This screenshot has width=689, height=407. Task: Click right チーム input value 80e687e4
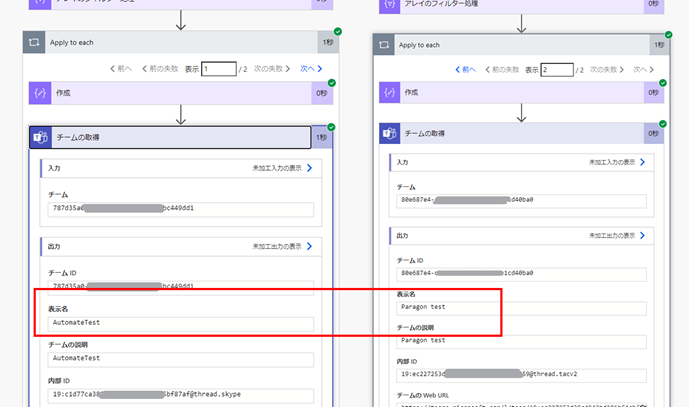coord(521,201)
